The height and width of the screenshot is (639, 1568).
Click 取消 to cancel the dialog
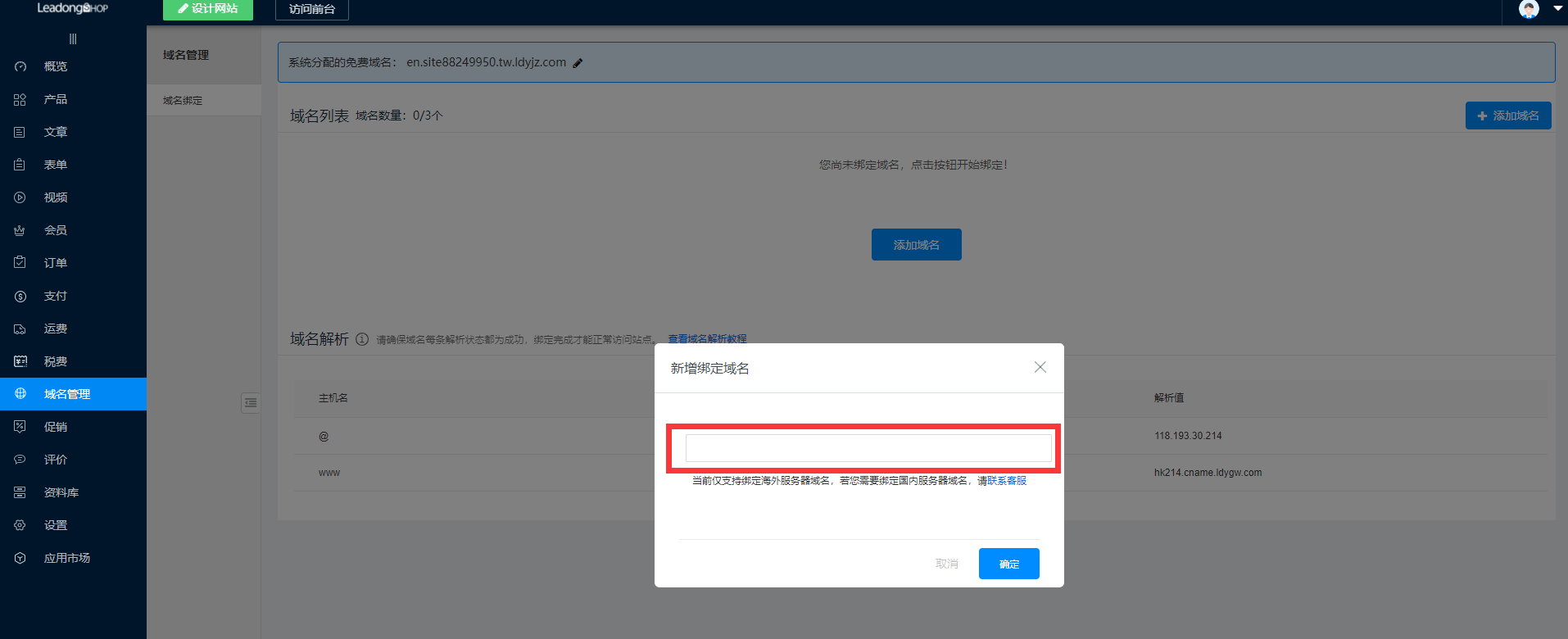click(x=946, y=564)
